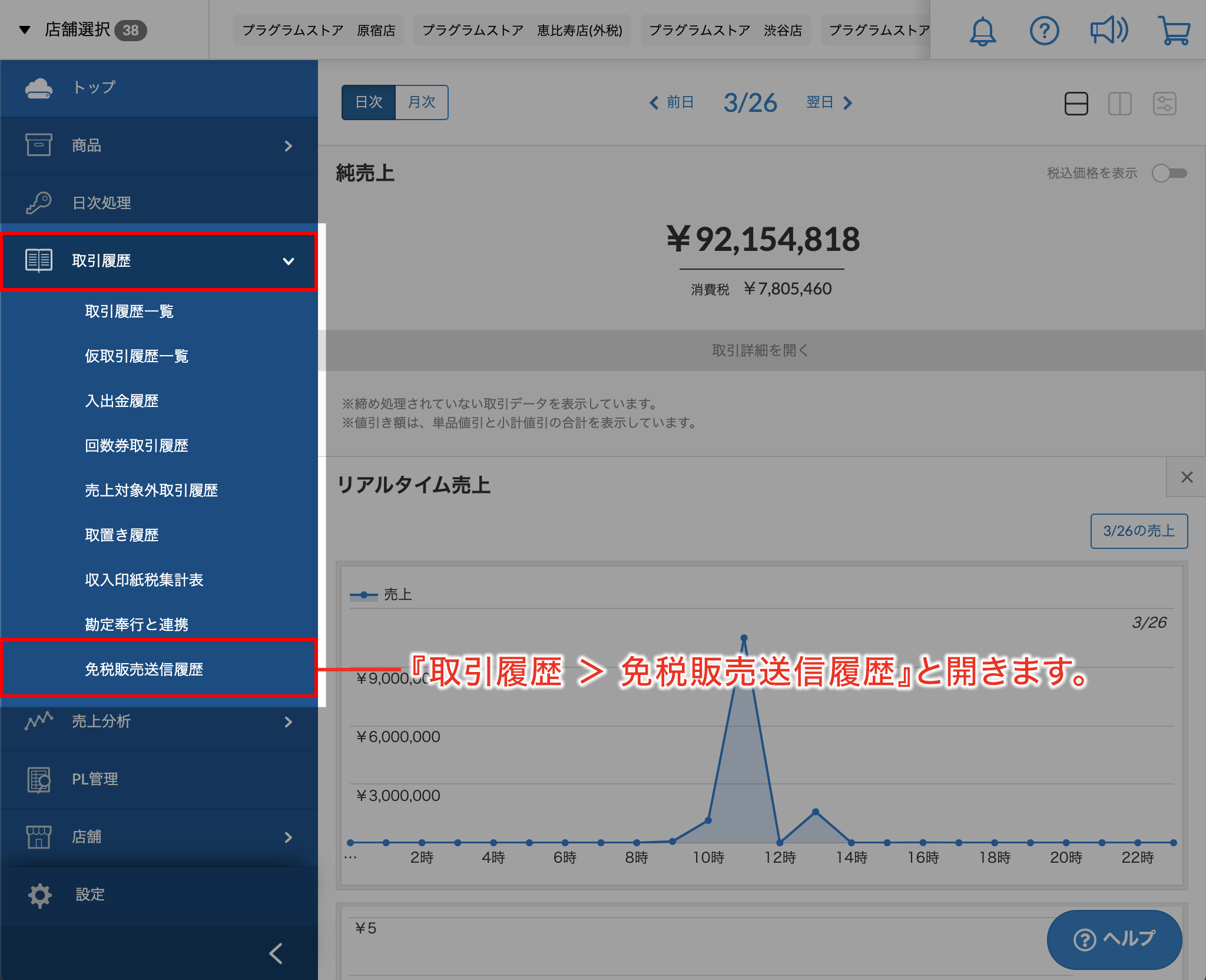This screenshot has height=980, width=1206.
Task: Click the 3/26 date heading
Action: pos(750,102)
